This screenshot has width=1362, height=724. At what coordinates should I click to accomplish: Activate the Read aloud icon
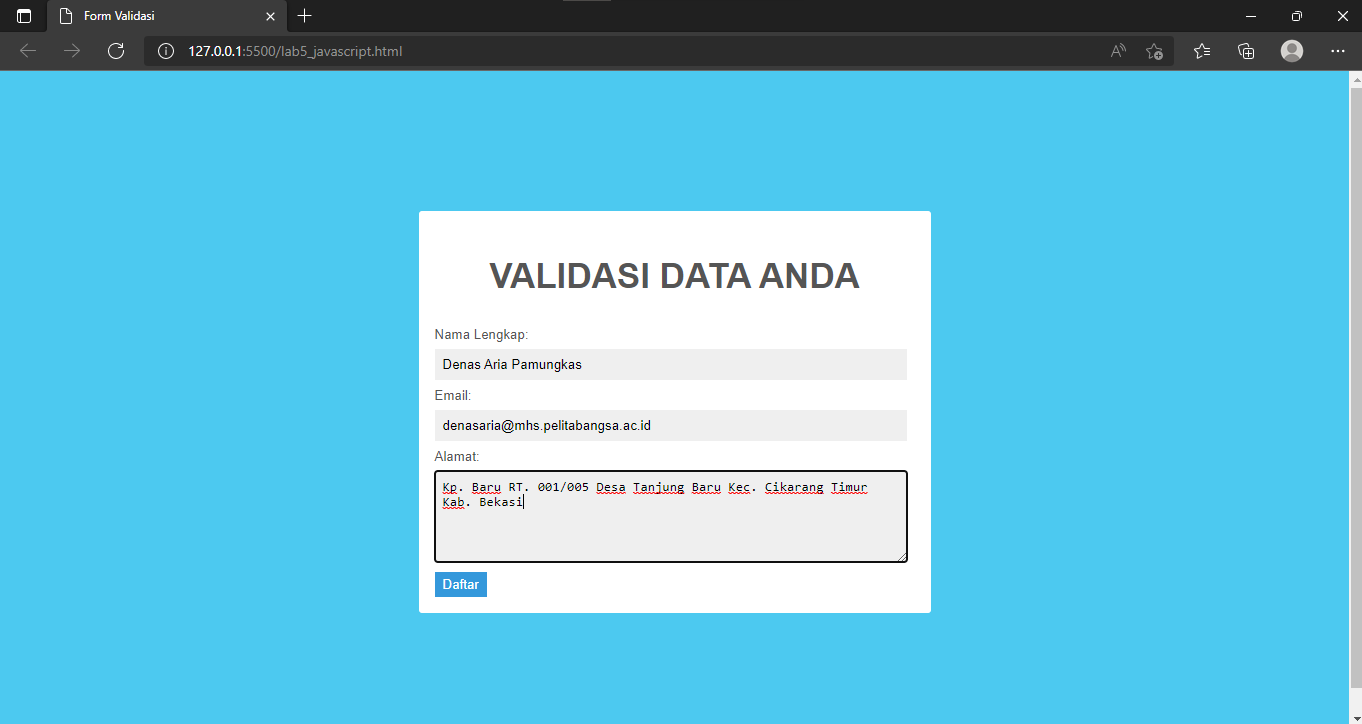coord(1116,51)
